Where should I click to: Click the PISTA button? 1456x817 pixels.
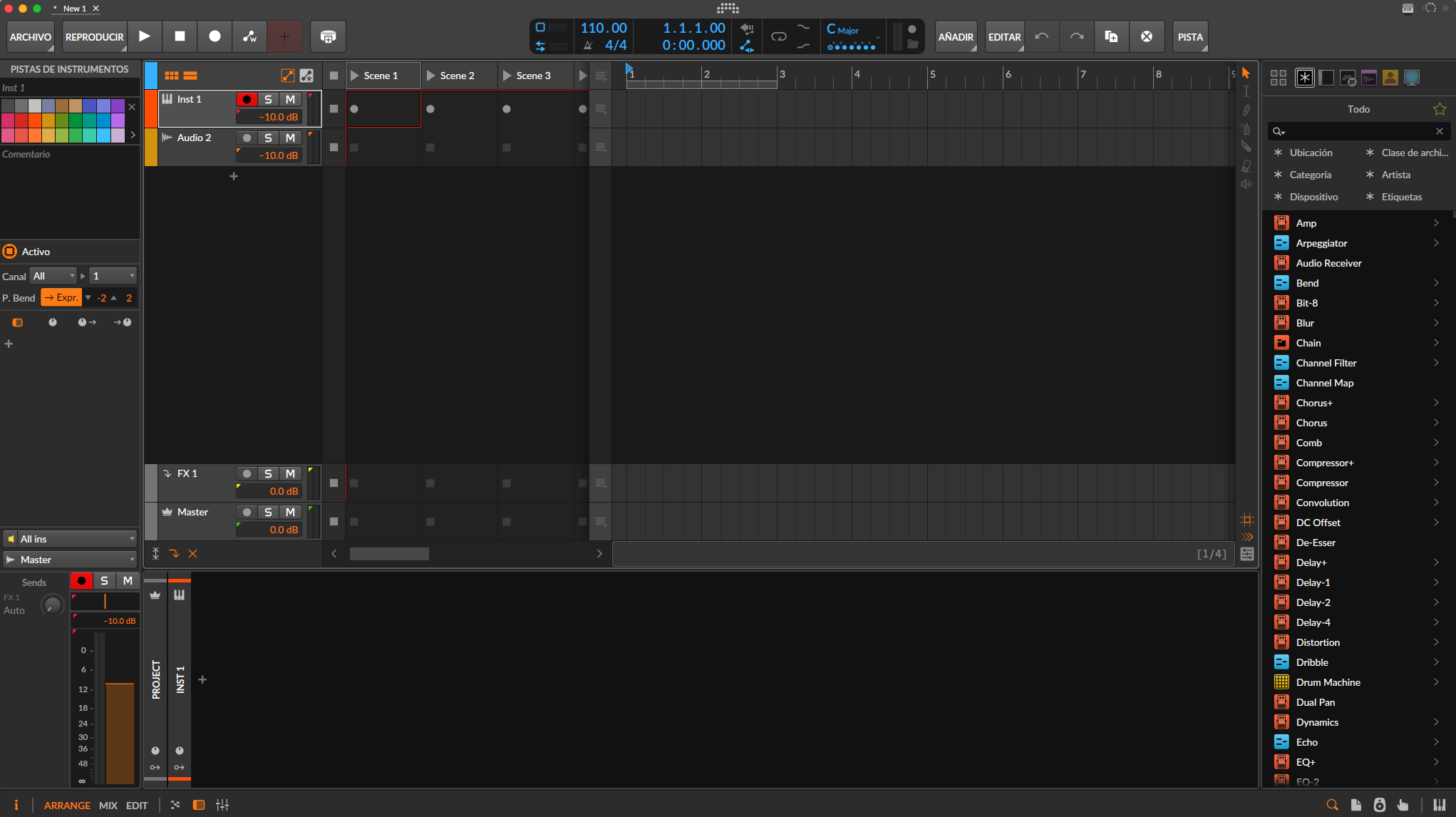point(1189,36)
